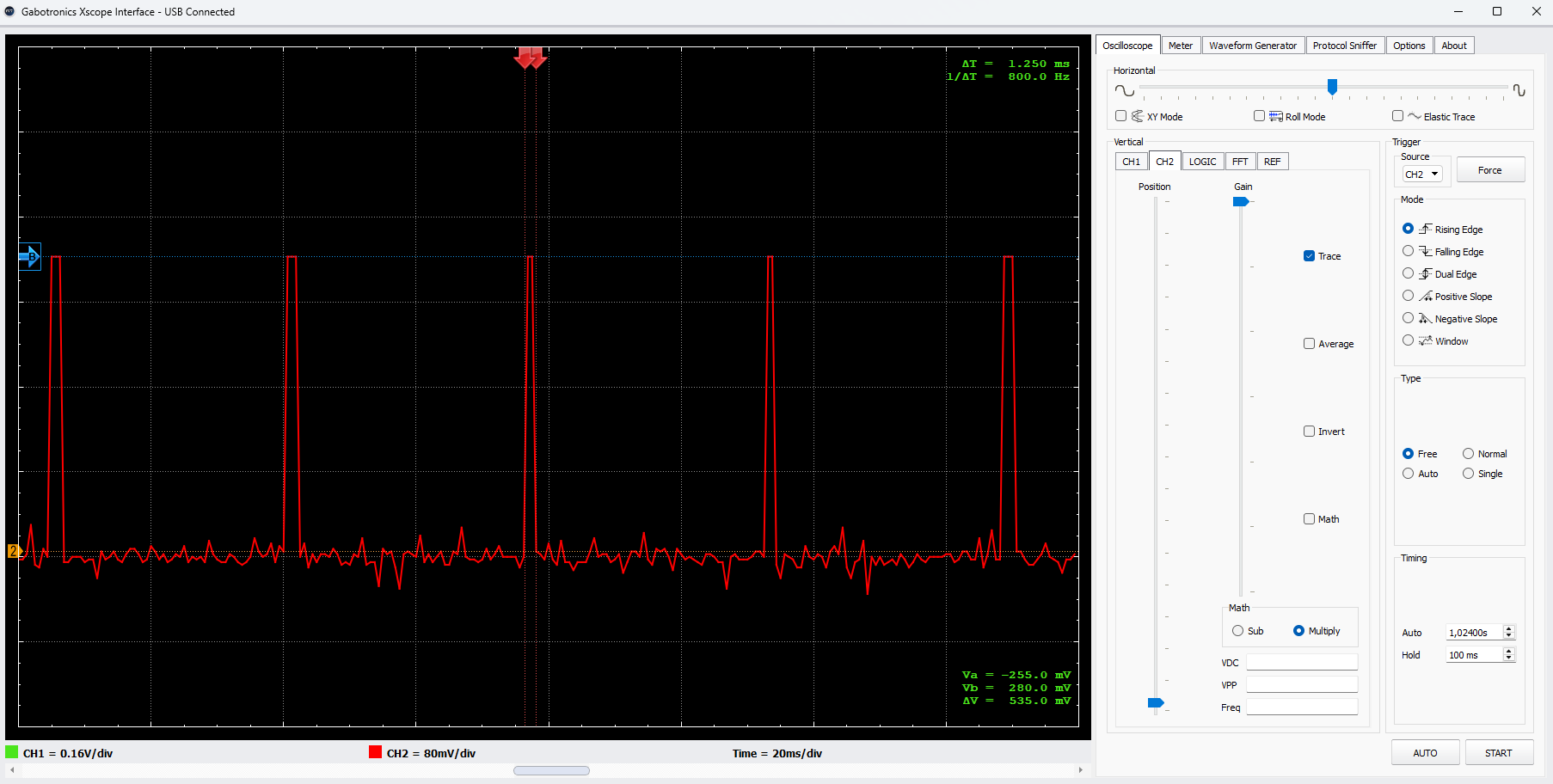This screenshot has width=1553, height=784.
Task: Click the Freq readout field
Action: [1302, 707]
